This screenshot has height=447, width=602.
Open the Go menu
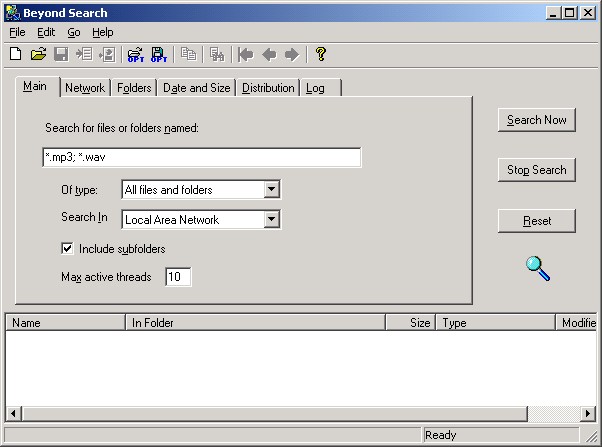pos(74,32)
